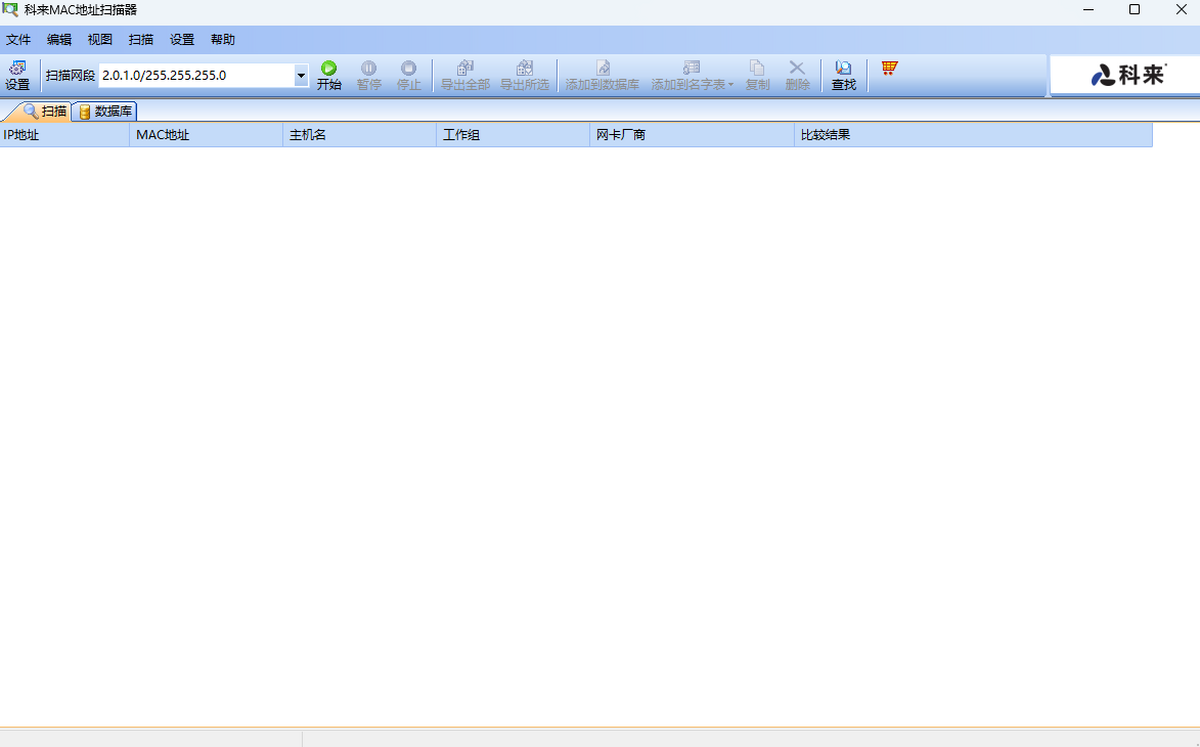Start scanning with the green 开始 button
Viewport: 1200px width, 747px height.
(x=329, y=75)
